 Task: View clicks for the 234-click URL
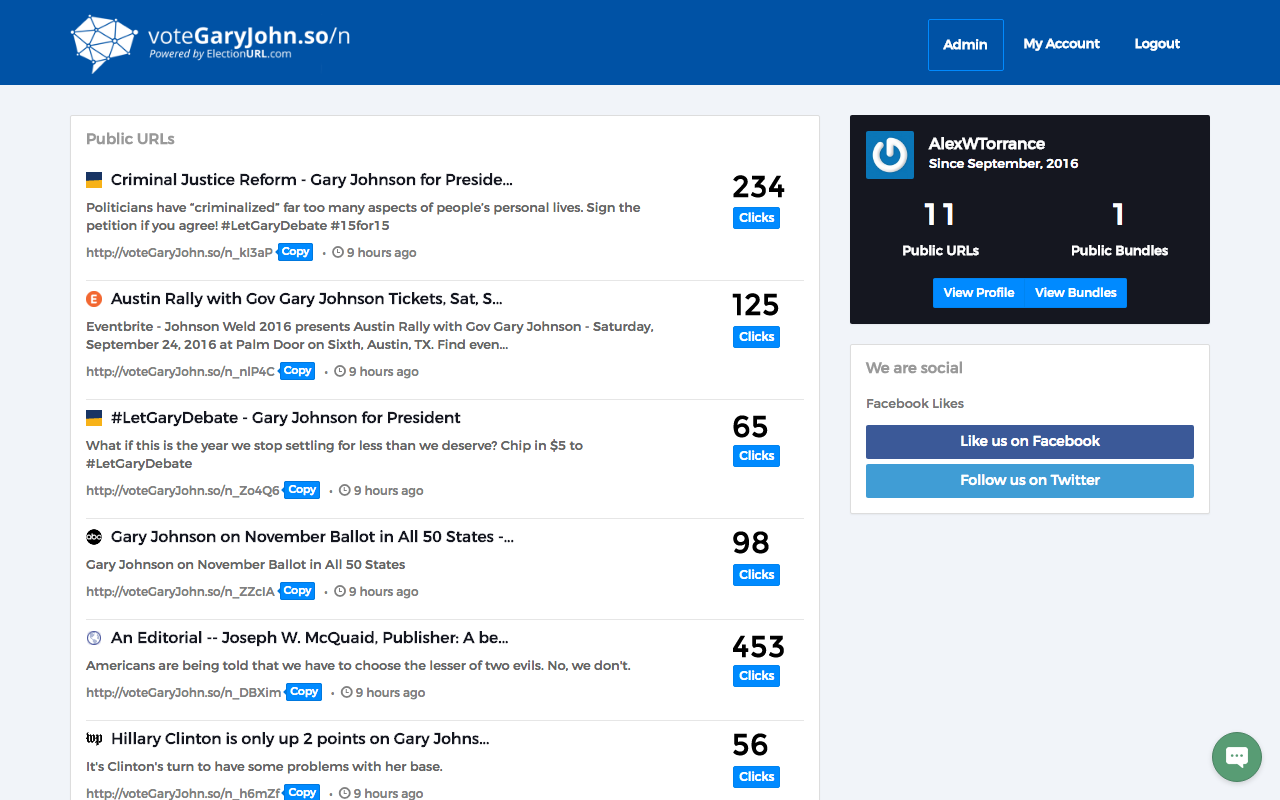point(756,218)
